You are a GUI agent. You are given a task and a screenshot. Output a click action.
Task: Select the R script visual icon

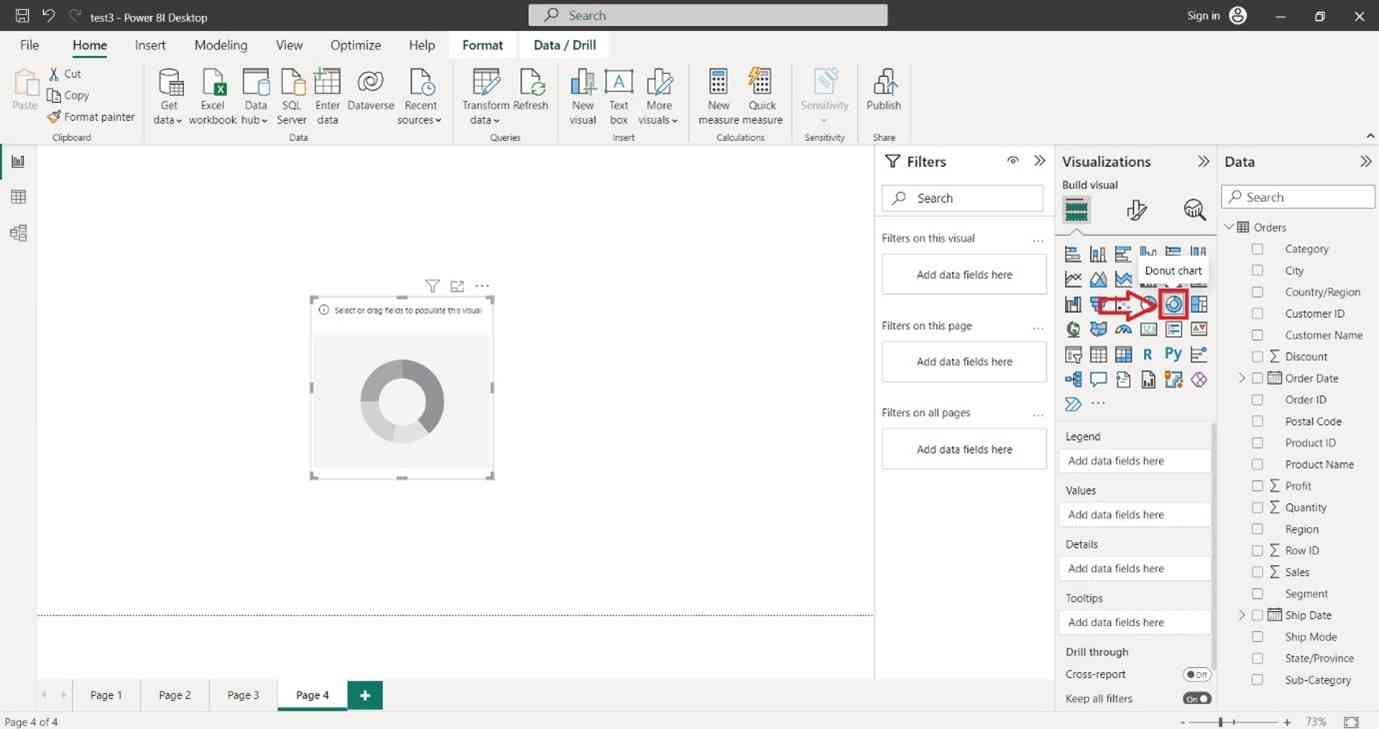[x=1148, y=354]
